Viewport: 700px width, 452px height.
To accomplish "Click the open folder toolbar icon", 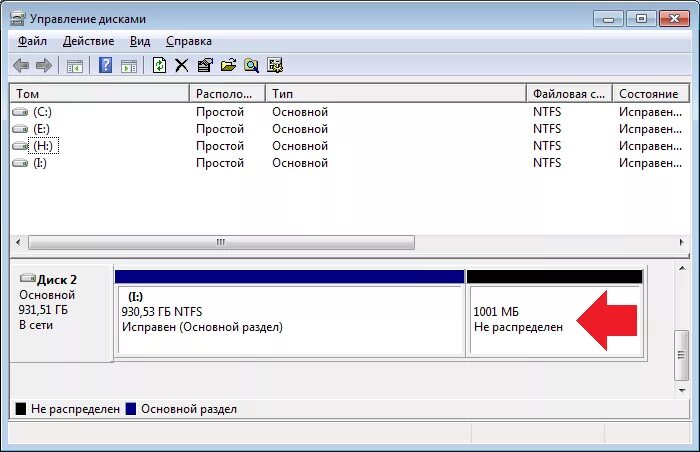I will tap(228, 65).
